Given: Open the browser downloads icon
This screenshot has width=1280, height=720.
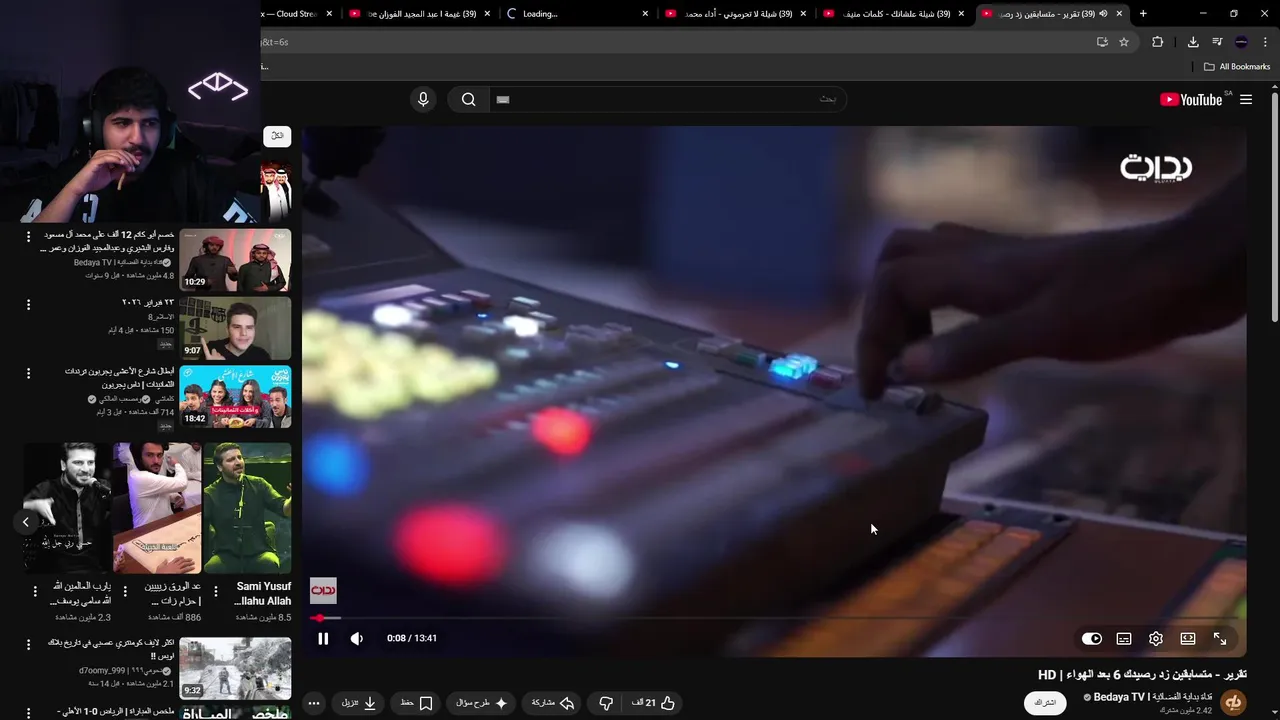Looking at the screenshot, I should [x=1193, y=42].
